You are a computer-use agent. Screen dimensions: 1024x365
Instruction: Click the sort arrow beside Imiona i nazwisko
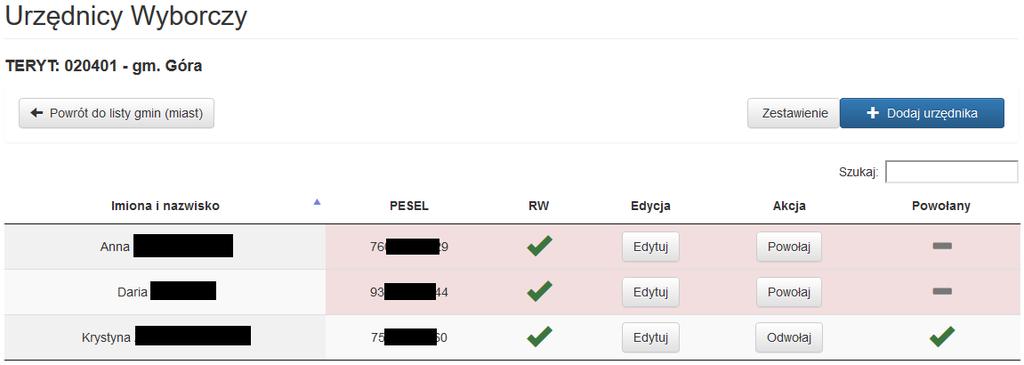[x=317, y=202]
